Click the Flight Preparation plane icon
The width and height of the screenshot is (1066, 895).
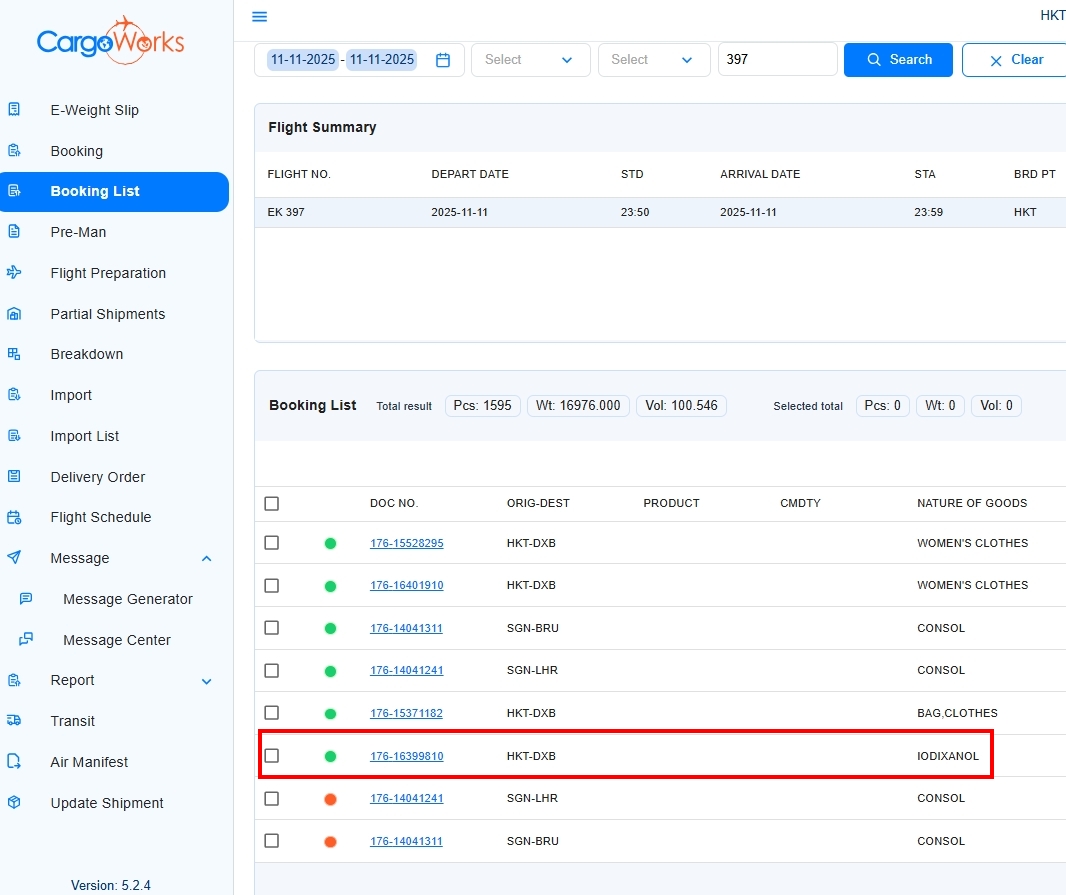14,273
